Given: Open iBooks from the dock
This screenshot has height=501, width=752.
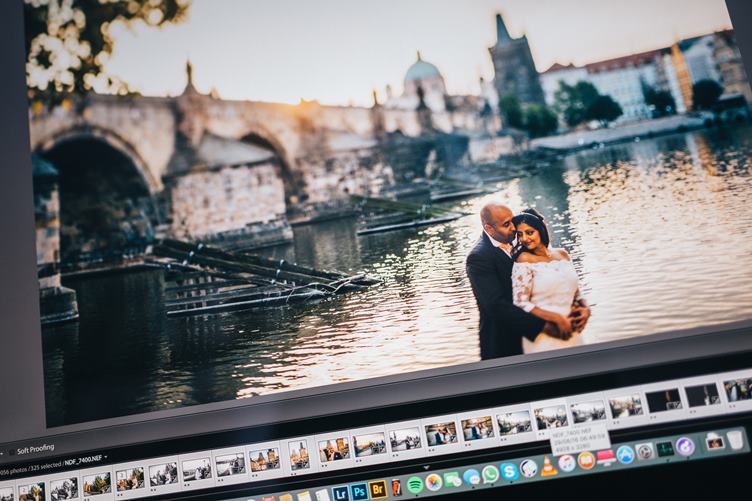Looking at the screenshot, I should [586, 461].
